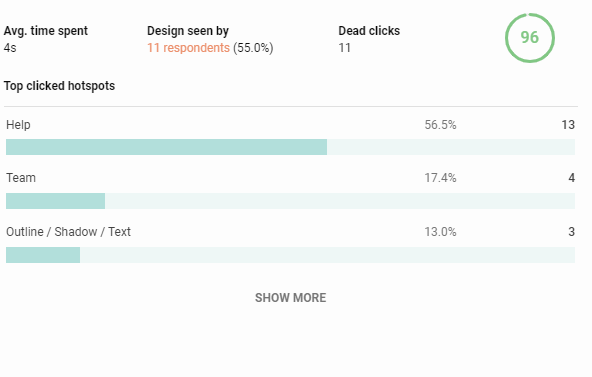The width and height of the screenshot is (592, 377).
Task: Click the Outline / Shadow / Text bar
Action: (x=290, y=255)
